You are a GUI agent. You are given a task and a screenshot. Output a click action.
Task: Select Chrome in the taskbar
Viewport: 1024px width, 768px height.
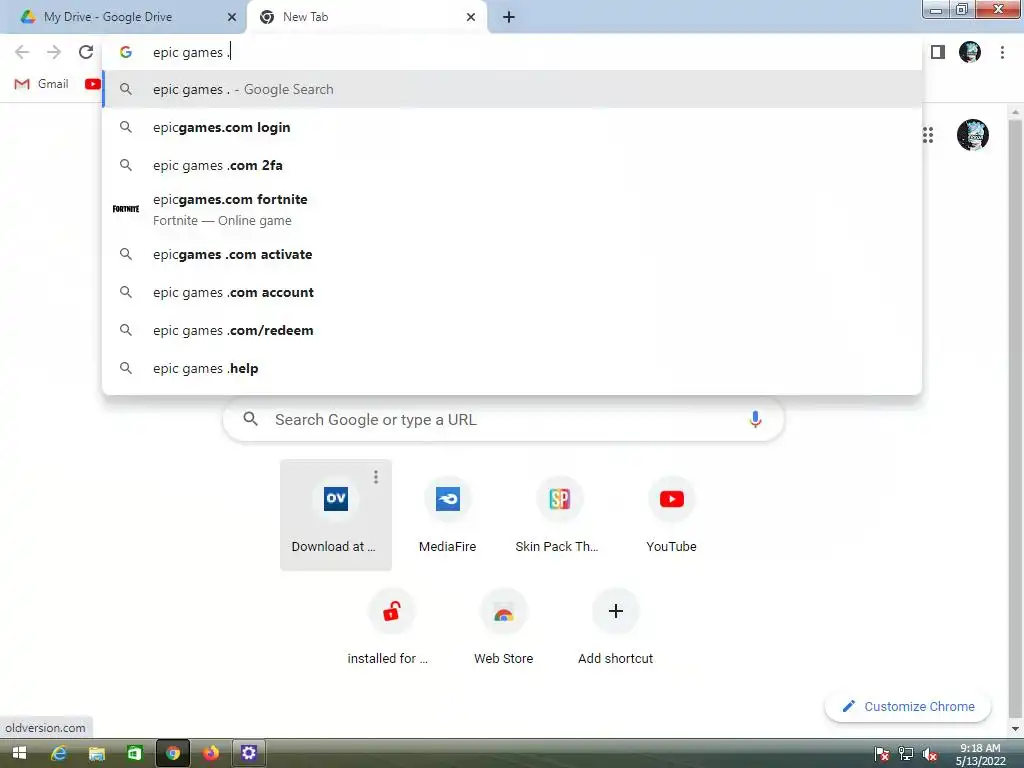point(172,754)
